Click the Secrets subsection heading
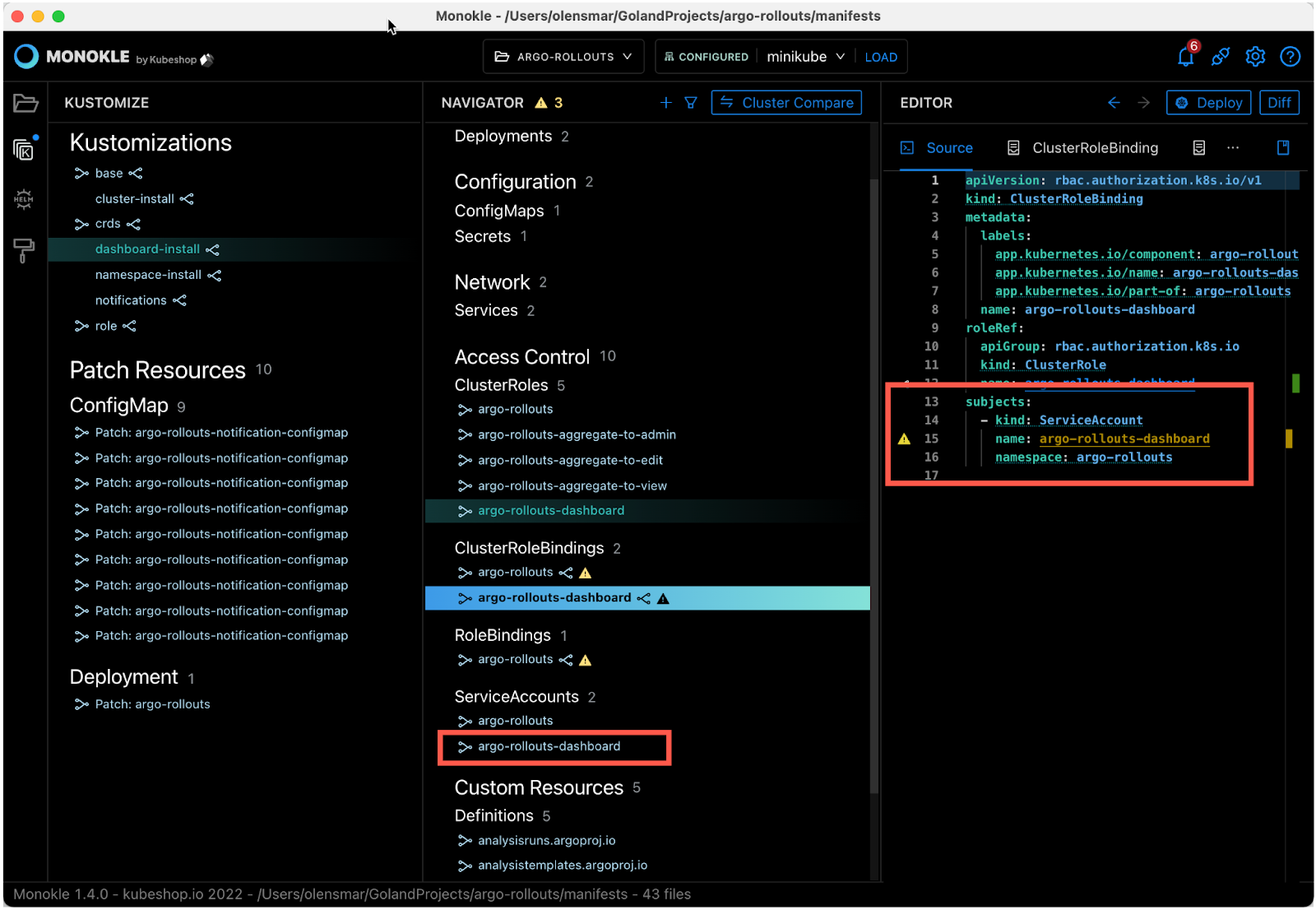 483,237
